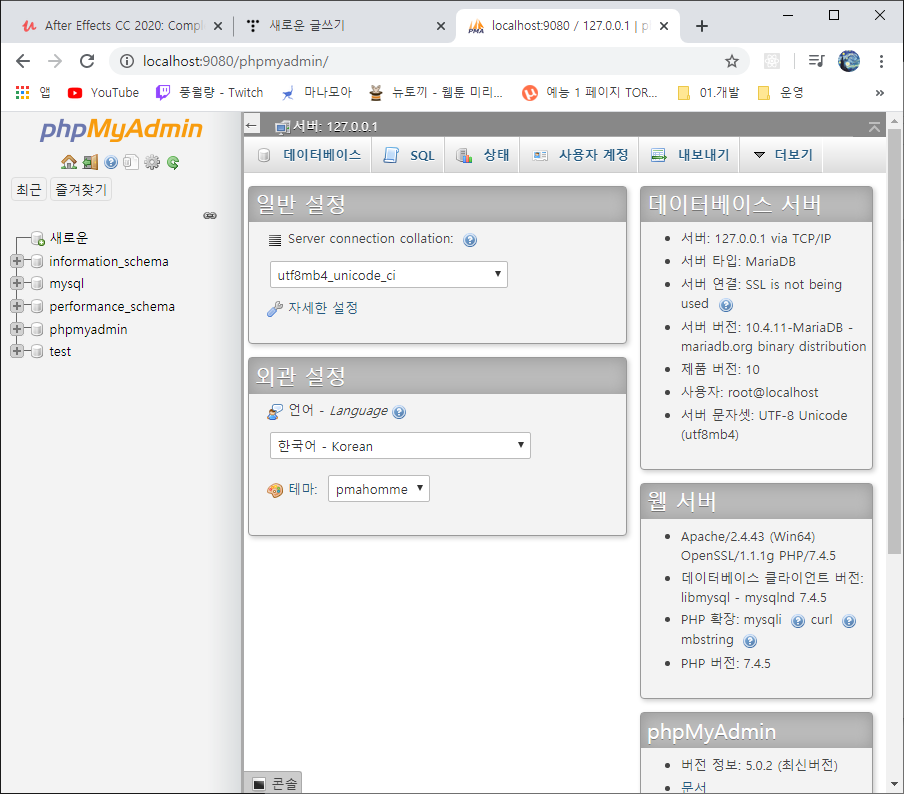
Task: Expand the phpmyadmin database node
Action: coord(17,329)
